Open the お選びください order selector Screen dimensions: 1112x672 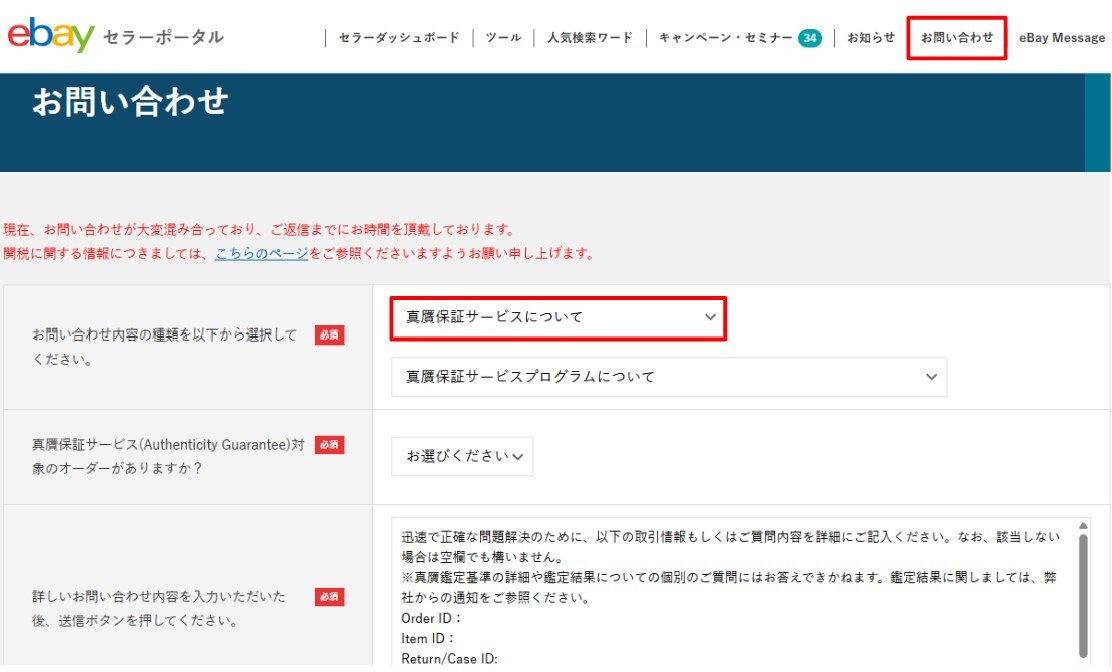pyautogui.click(x=462, y=455)
